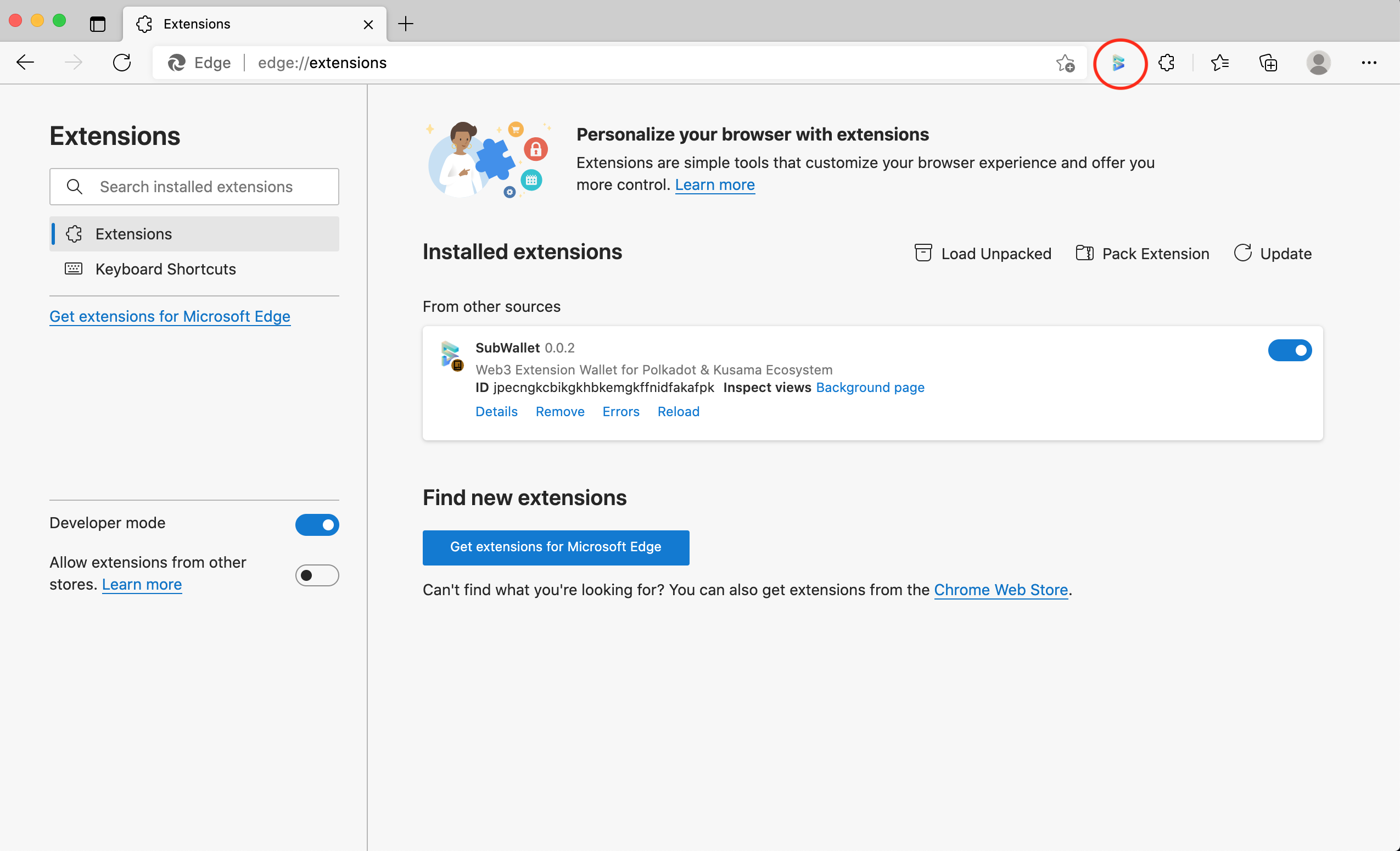
Task: Open the tab actions menu icon
Action: [x=98, y=24]
